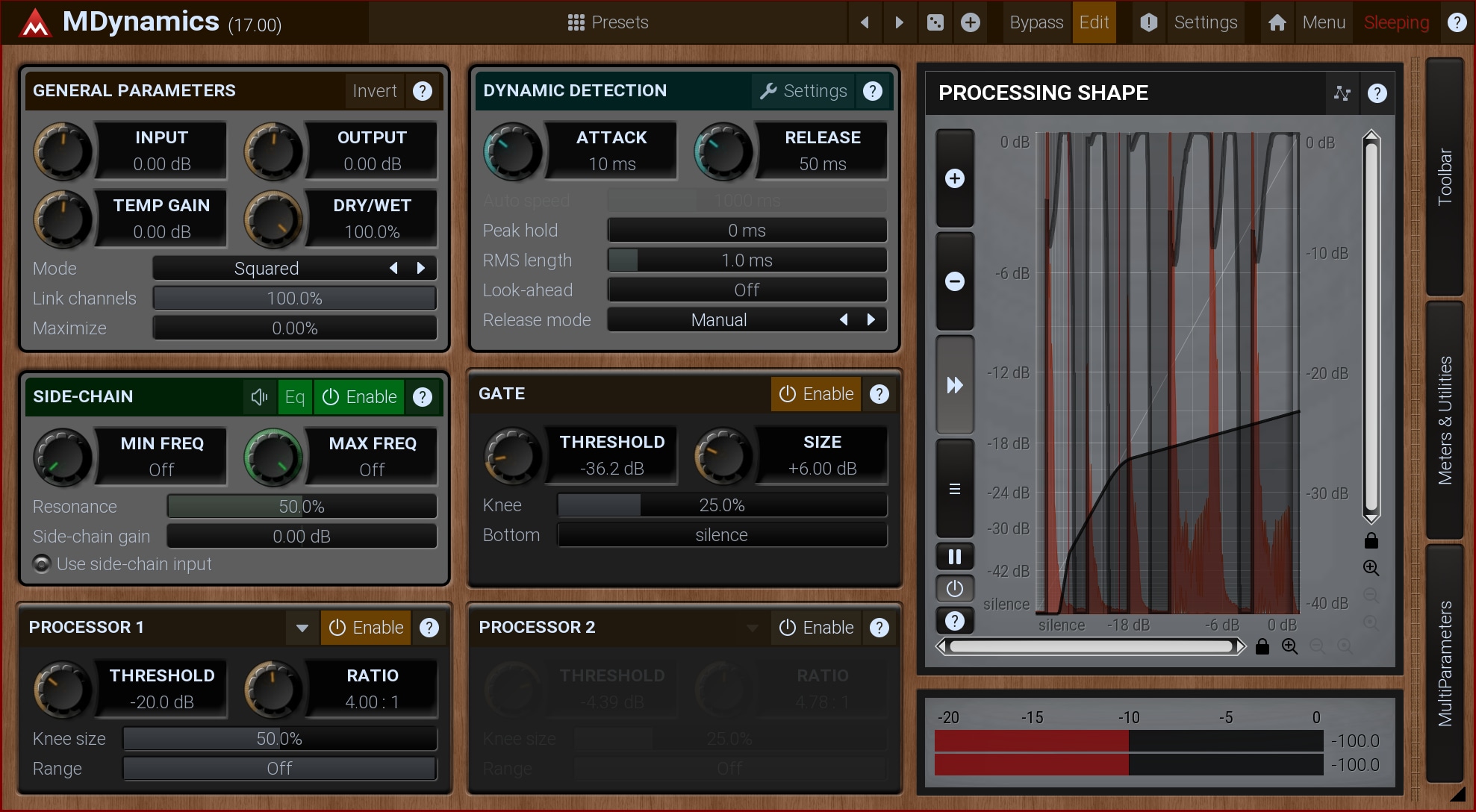Click the add preset plus icon
Viewport: 1476px width, 812px height.
coord(970,22)
